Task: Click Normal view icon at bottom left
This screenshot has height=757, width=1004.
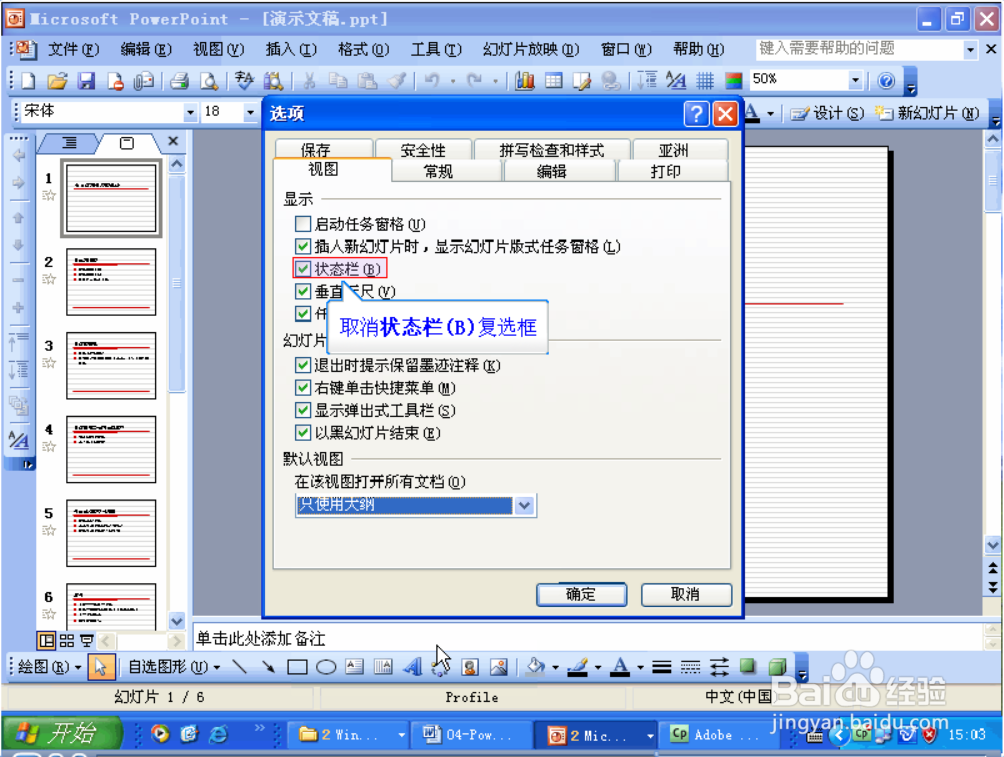Action: coord(46,640)
